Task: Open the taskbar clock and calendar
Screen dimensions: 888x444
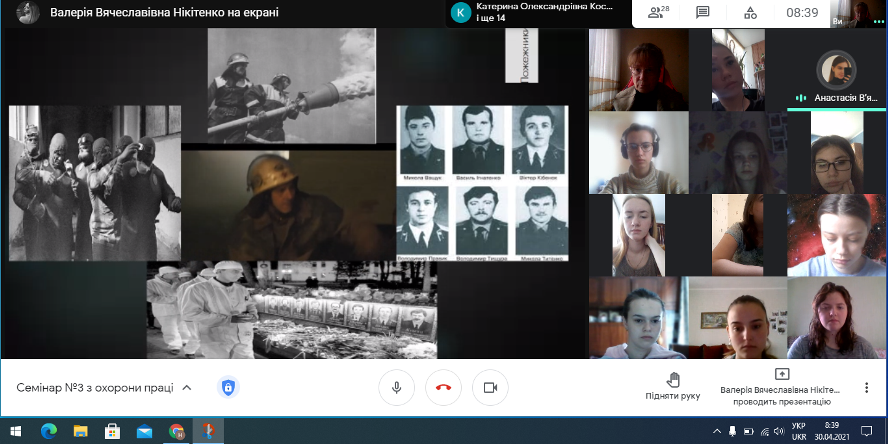Action: point(833,431)
